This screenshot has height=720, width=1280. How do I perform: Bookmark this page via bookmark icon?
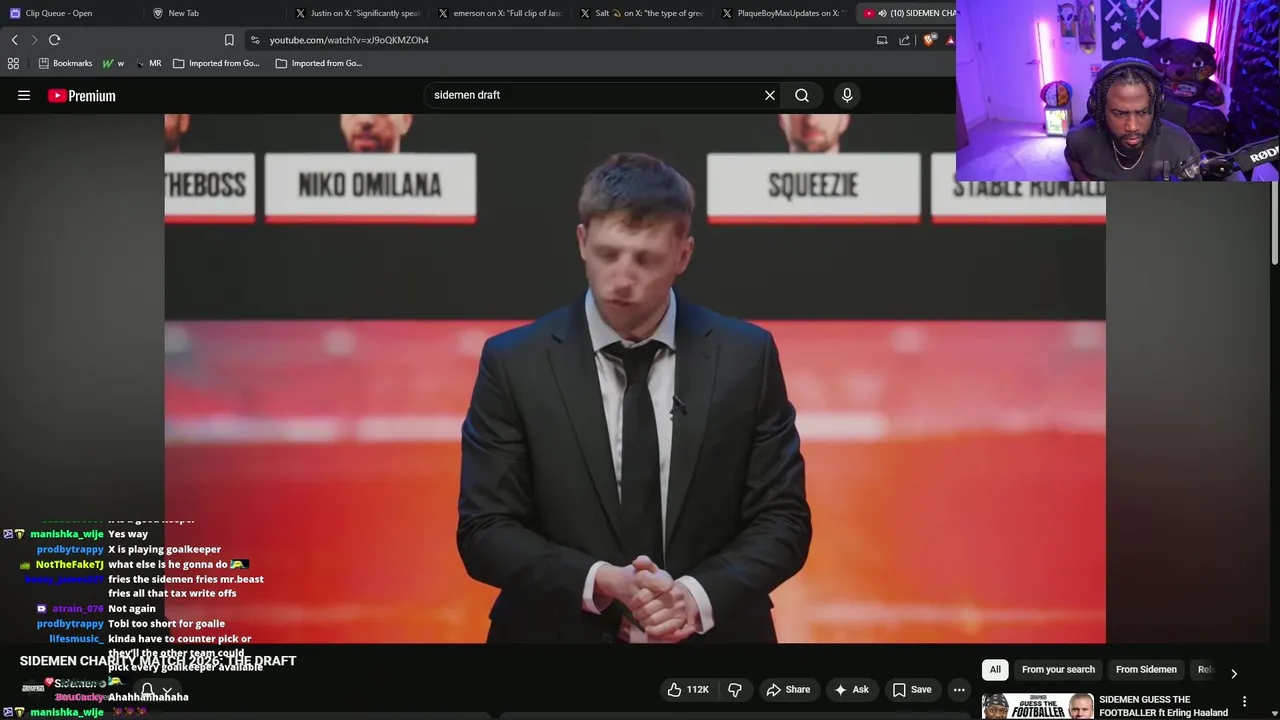click(x=229, y=40)
